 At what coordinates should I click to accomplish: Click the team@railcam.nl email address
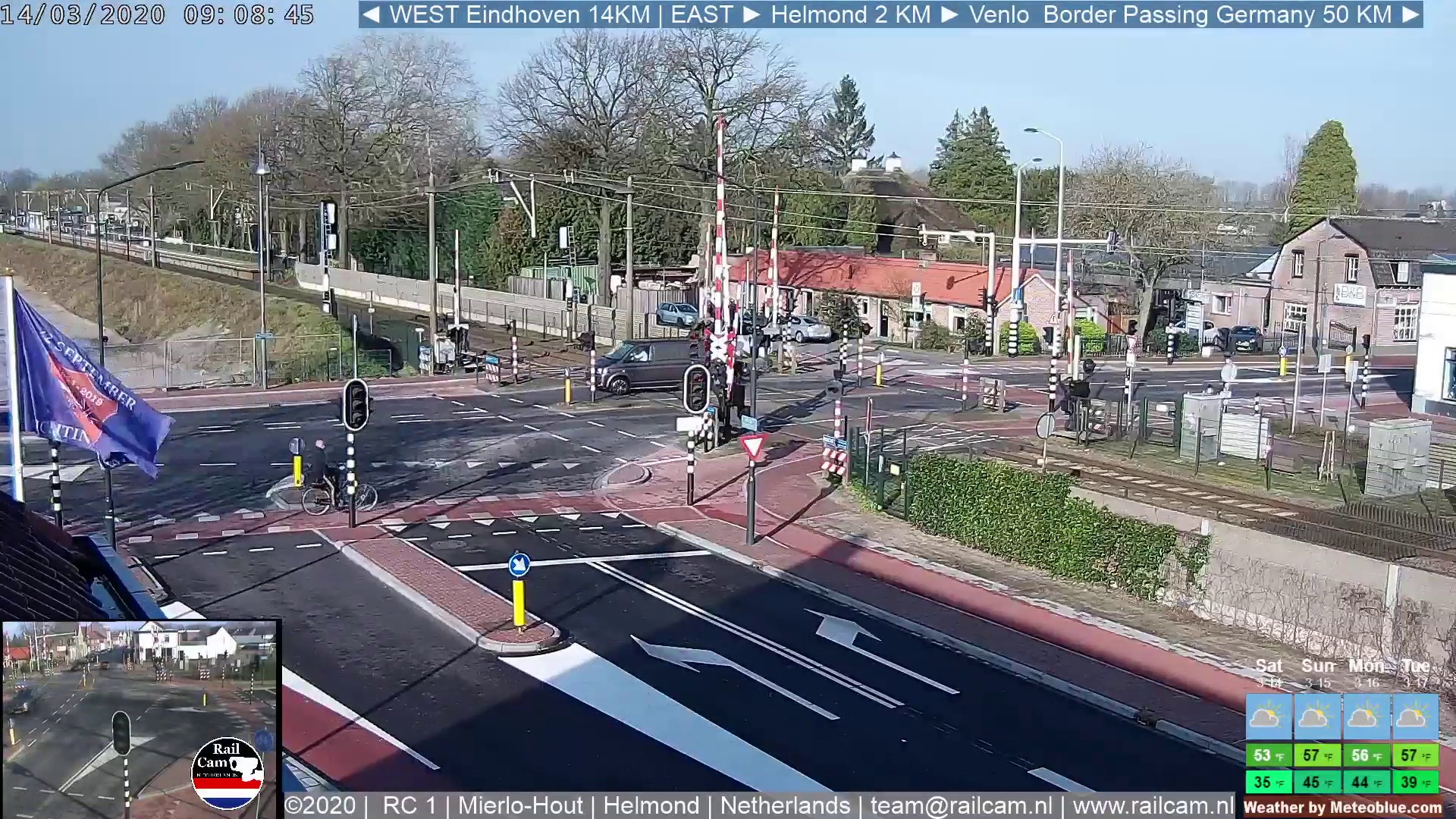(961, 805)
